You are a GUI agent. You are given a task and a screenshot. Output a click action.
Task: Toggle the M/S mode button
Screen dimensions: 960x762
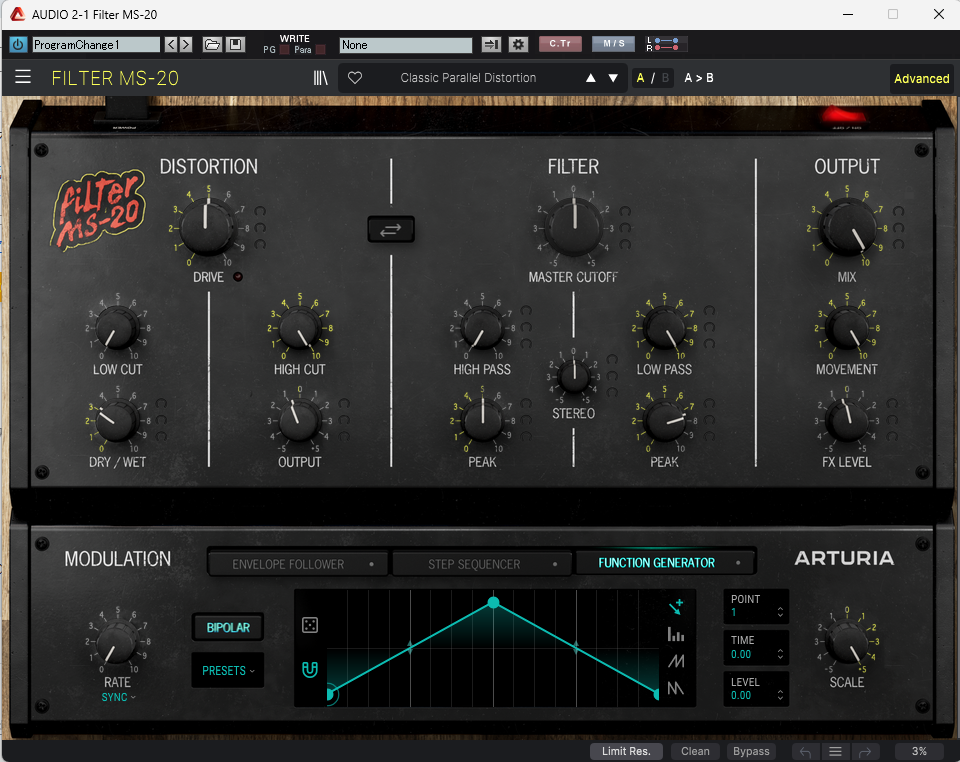(x=613, y=44)
